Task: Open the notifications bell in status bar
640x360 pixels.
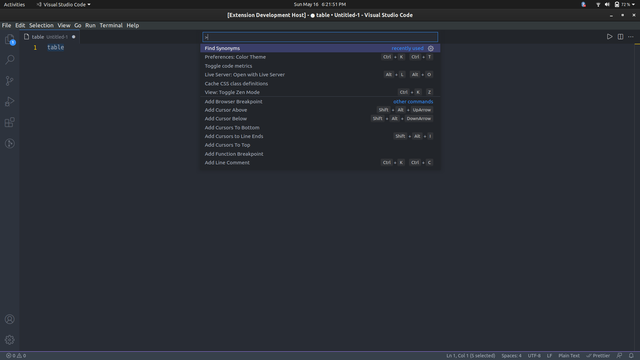Action: pyautogui.click(x=631, y=356)
